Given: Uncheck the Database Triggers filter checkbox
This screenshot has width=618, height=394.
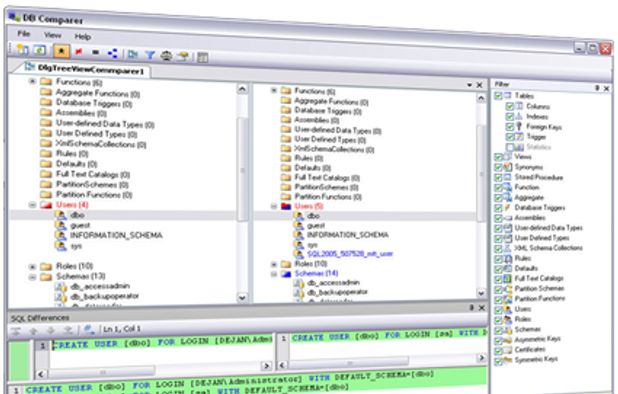Looking at the screenshot, I should click(499, 208).
